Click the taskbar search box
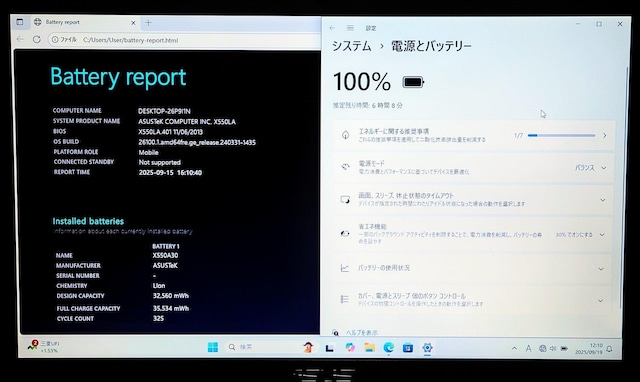The width and height of the screenshot is (640, 382). point(261,347)
